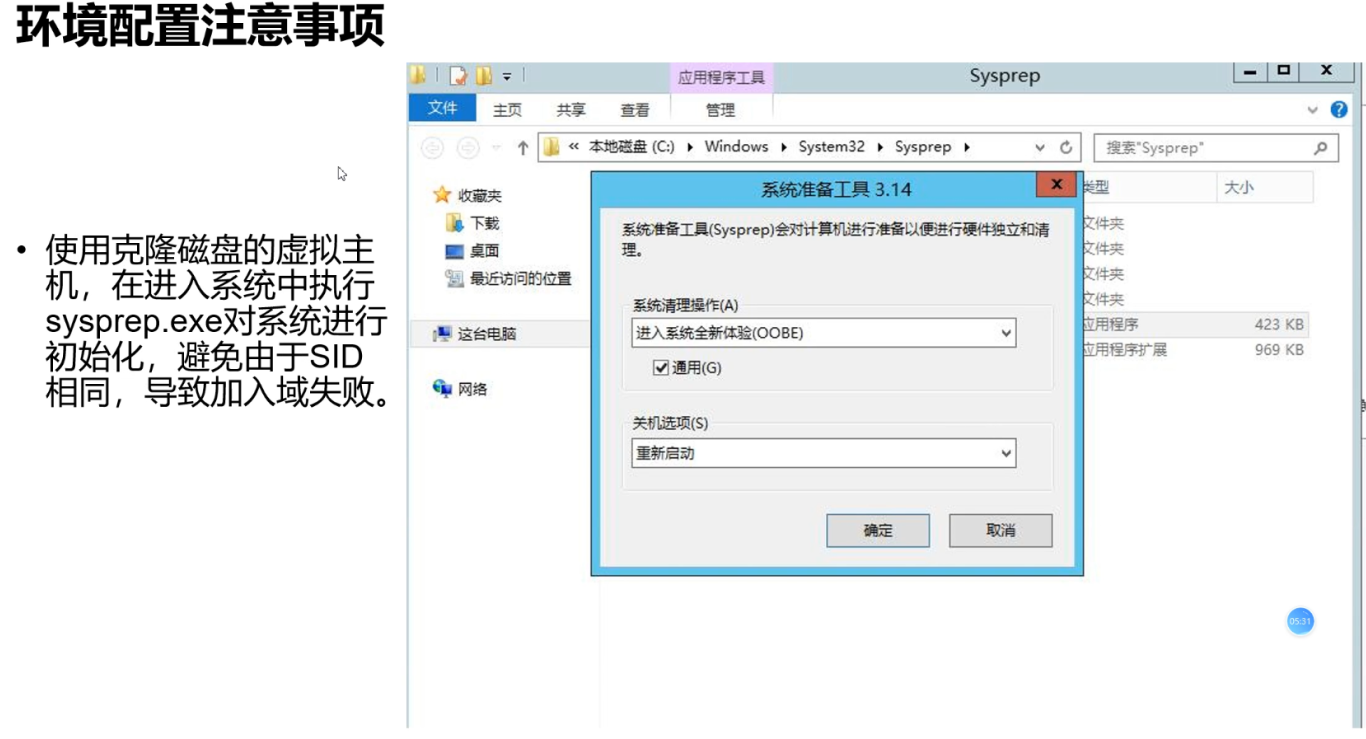
Task: Select the 423 KB application file row
Action: 1194,324
